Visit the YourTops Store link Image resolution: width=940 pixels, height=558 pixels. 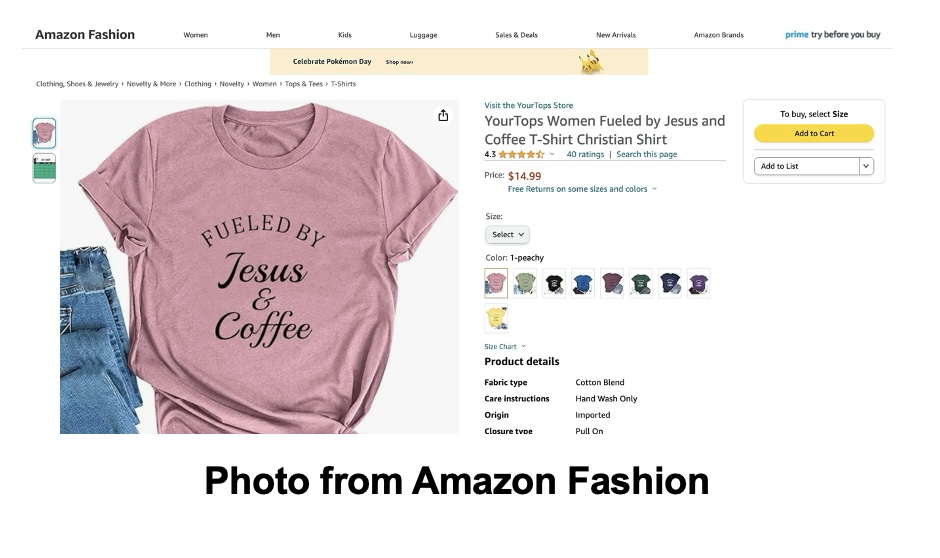point(528,105)
